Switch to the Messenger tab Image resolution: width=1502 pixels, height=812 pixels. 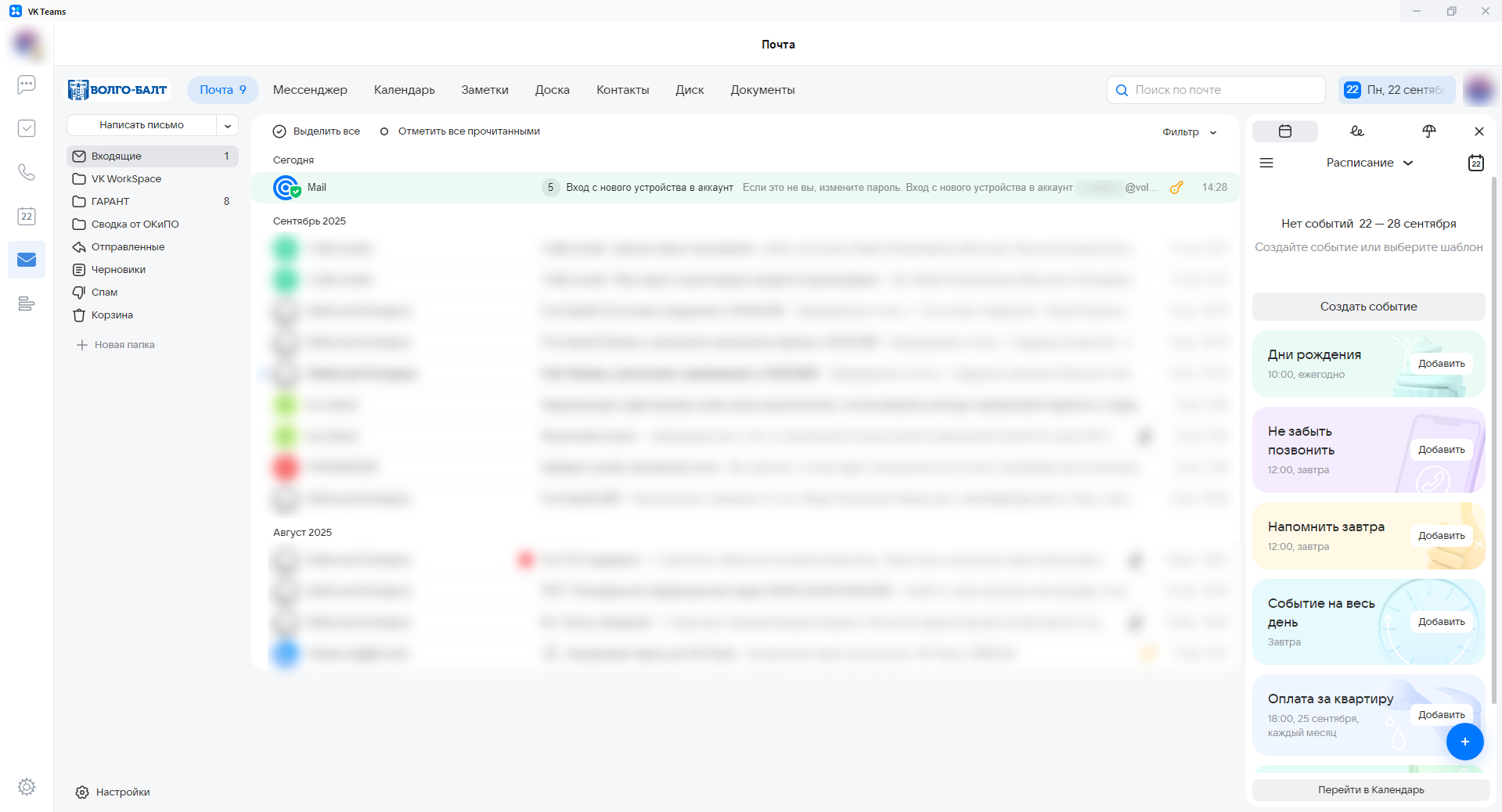[310, 90]
